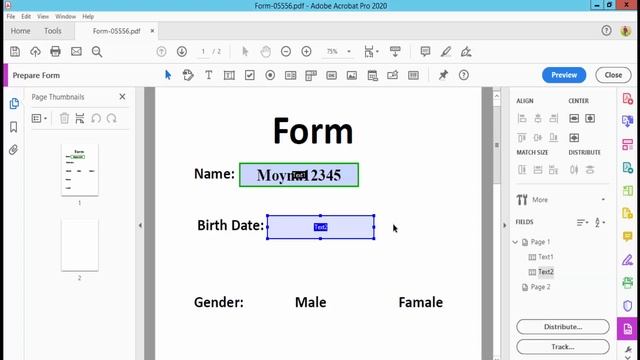Image resolution: width=640 pixels, height=360 pixels.
Task: Close the Form-05556.pdf tab
Action: 152,31
